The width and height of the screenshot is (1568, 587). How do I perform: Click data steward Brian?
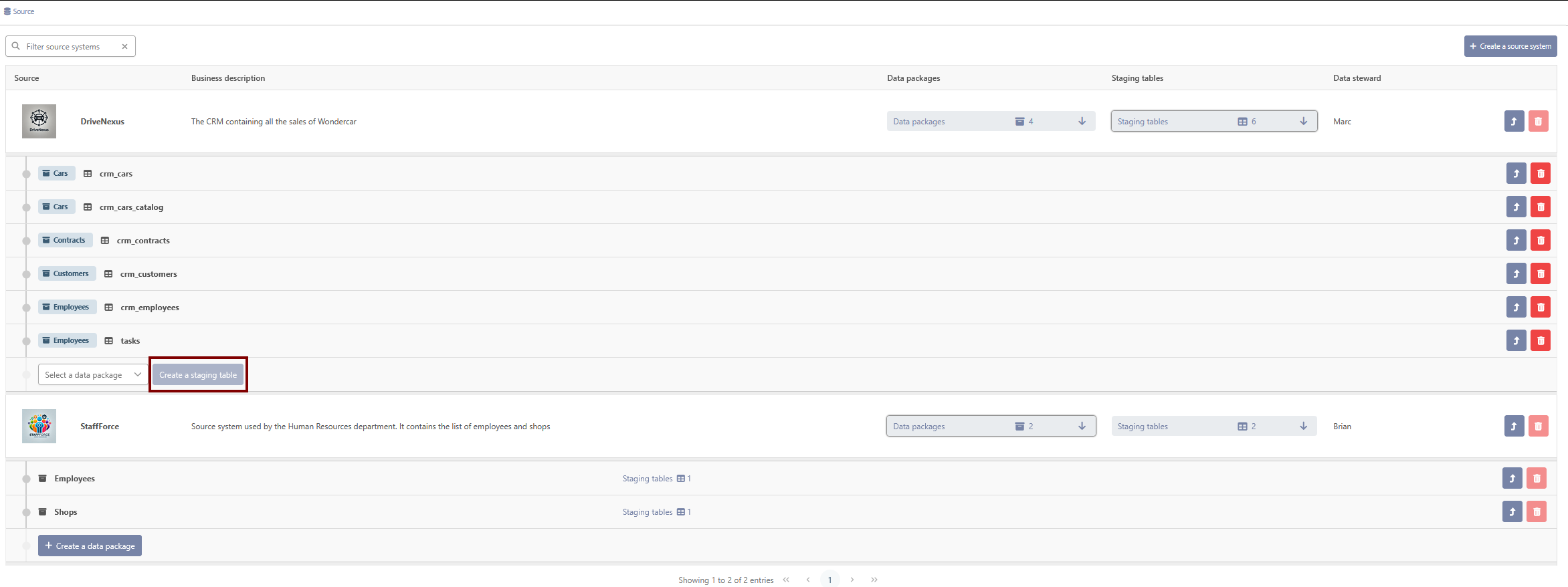1342,427
